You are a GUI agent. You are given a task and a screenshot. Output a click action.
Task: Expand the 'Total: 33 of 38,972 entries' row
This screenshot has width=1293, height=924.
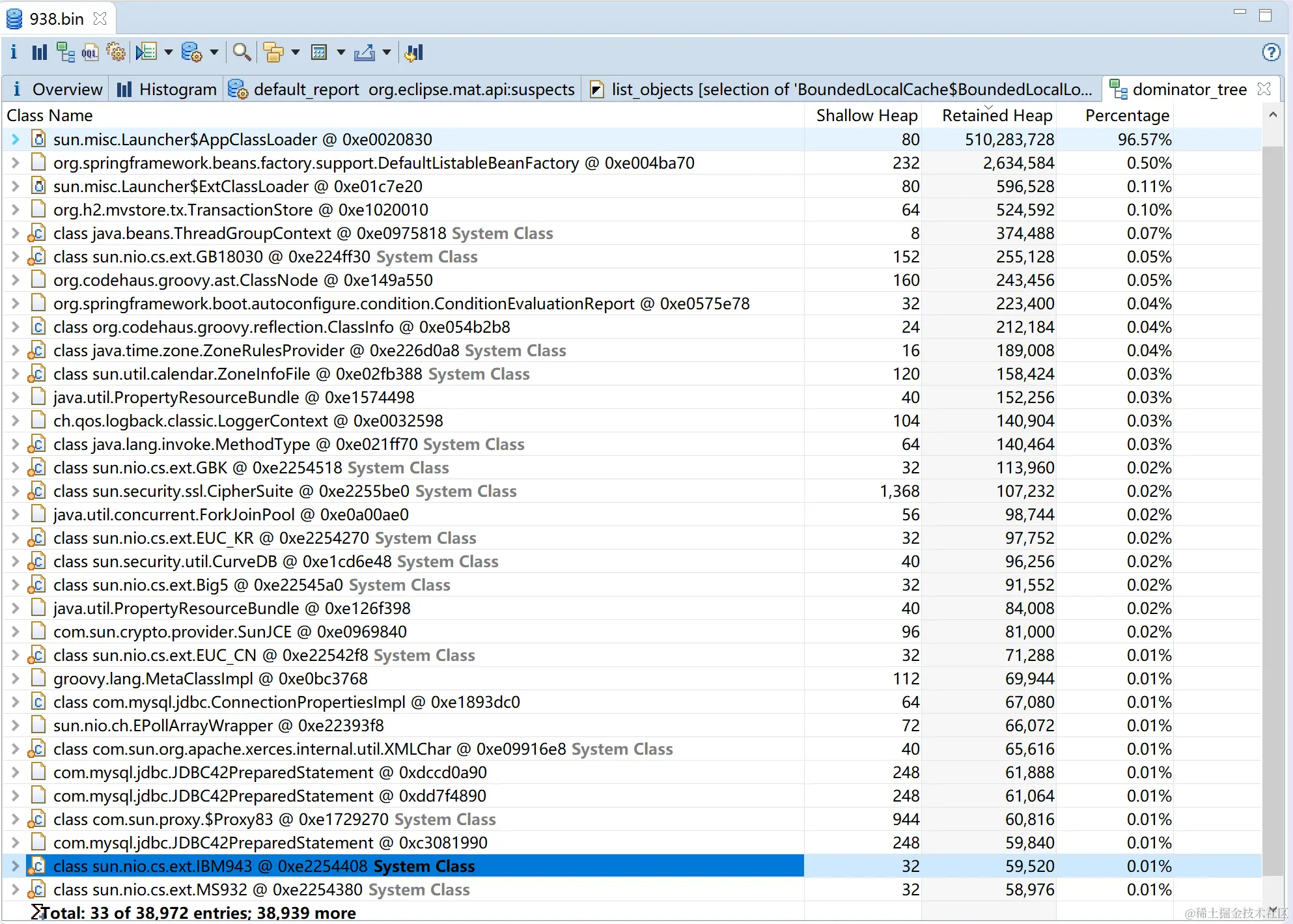point(194,913)
